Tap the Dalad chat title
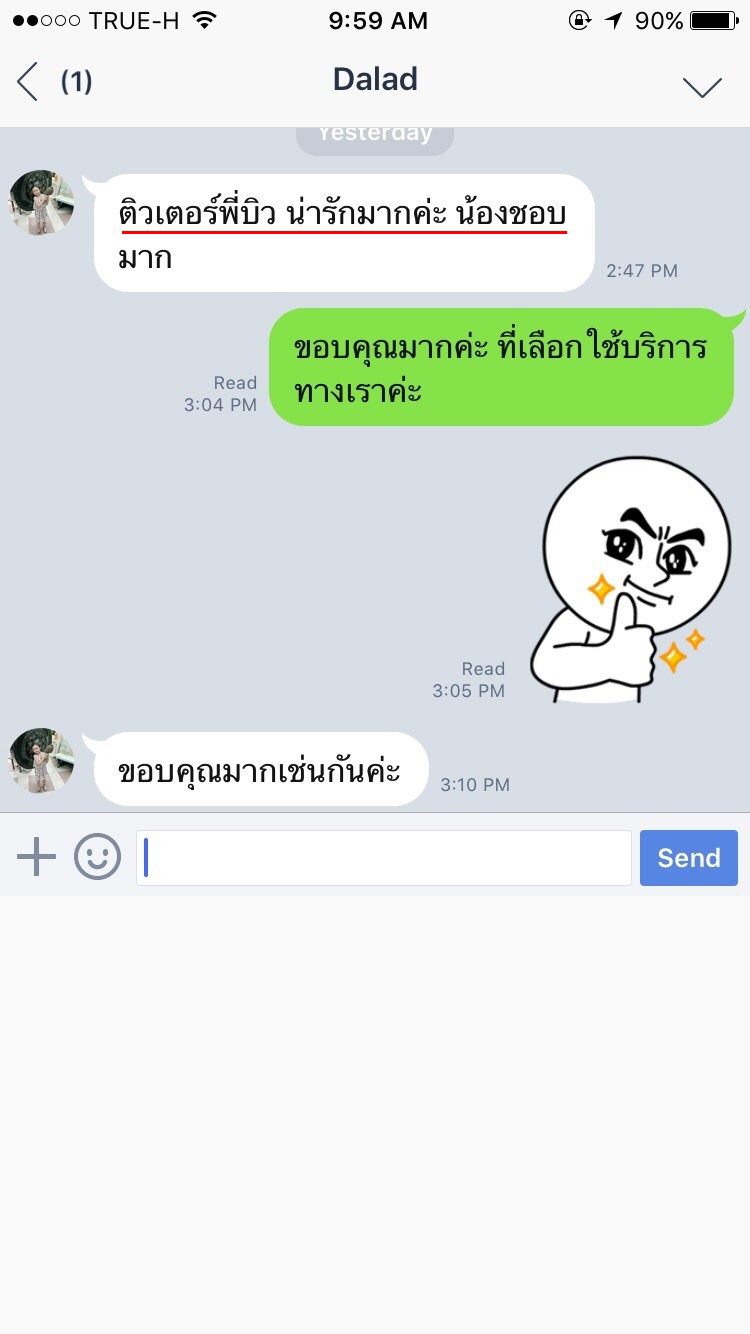Viewport: 750px width, 1334px height. tap(375, 80)
